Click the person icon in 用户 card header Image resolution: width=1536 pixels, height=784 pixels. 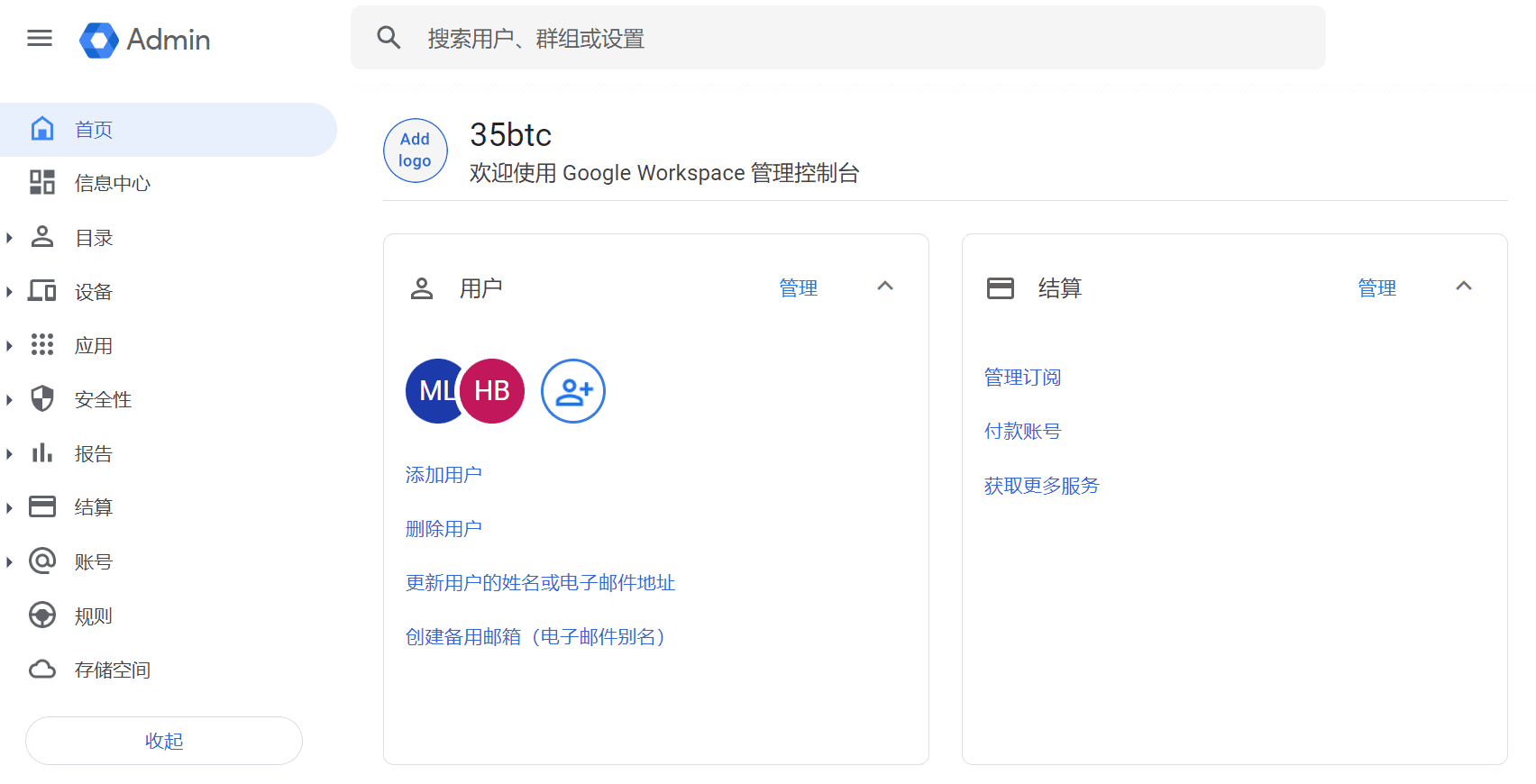coord(422,288)
